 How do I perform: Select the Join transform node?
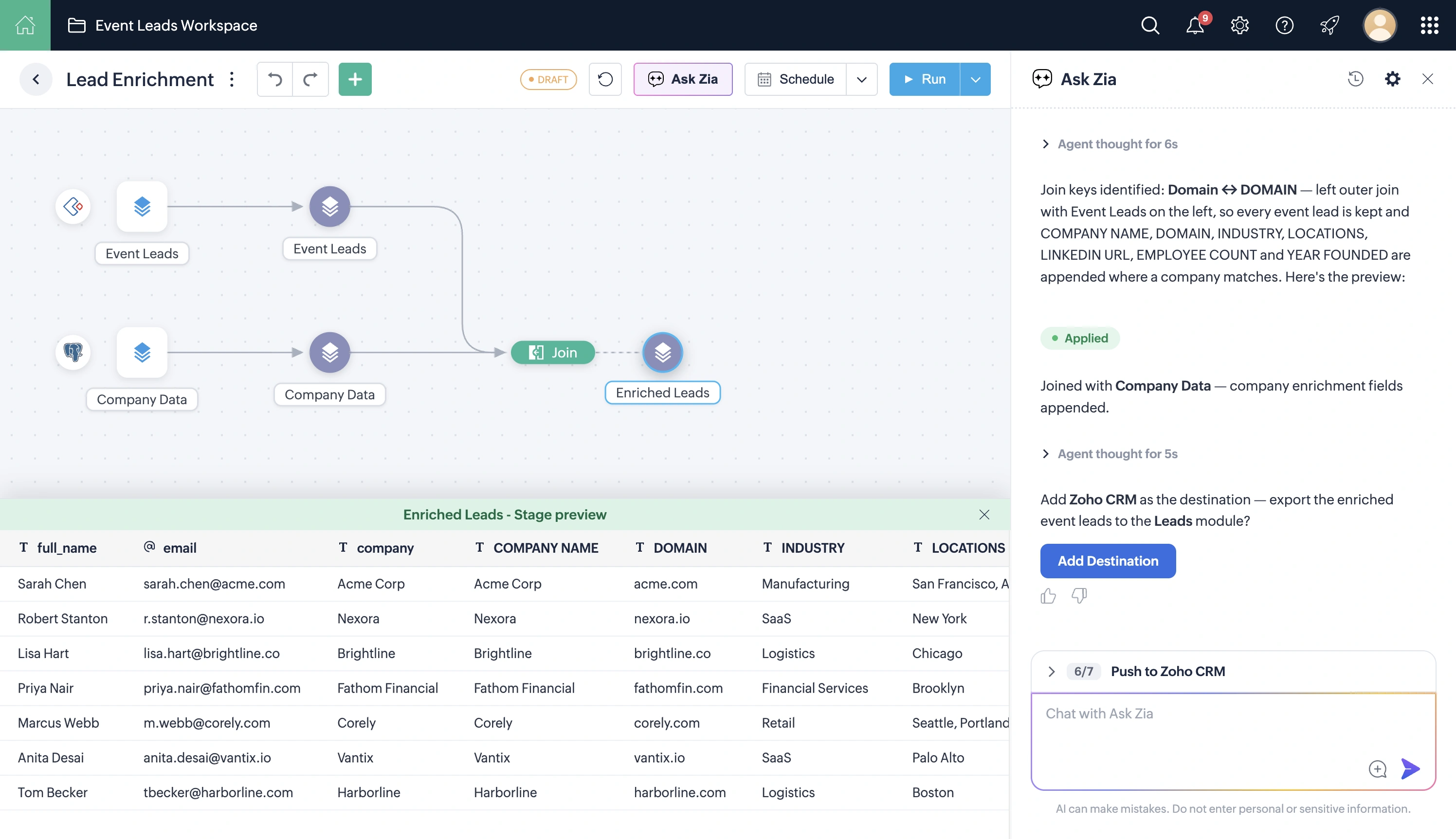coord(553,352)
